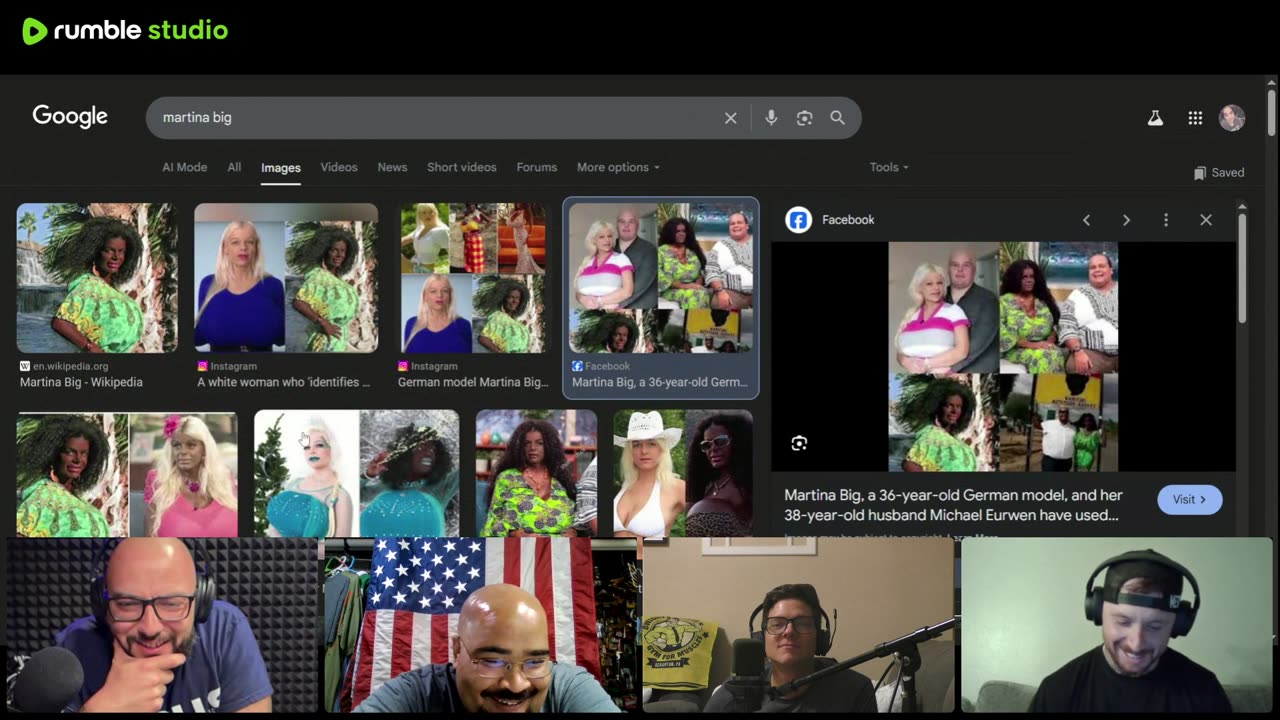The height and width of the screenshot is (720, 1280).
Task: Open 'A white woman who identifies' Instagram link
Action: 284,382
